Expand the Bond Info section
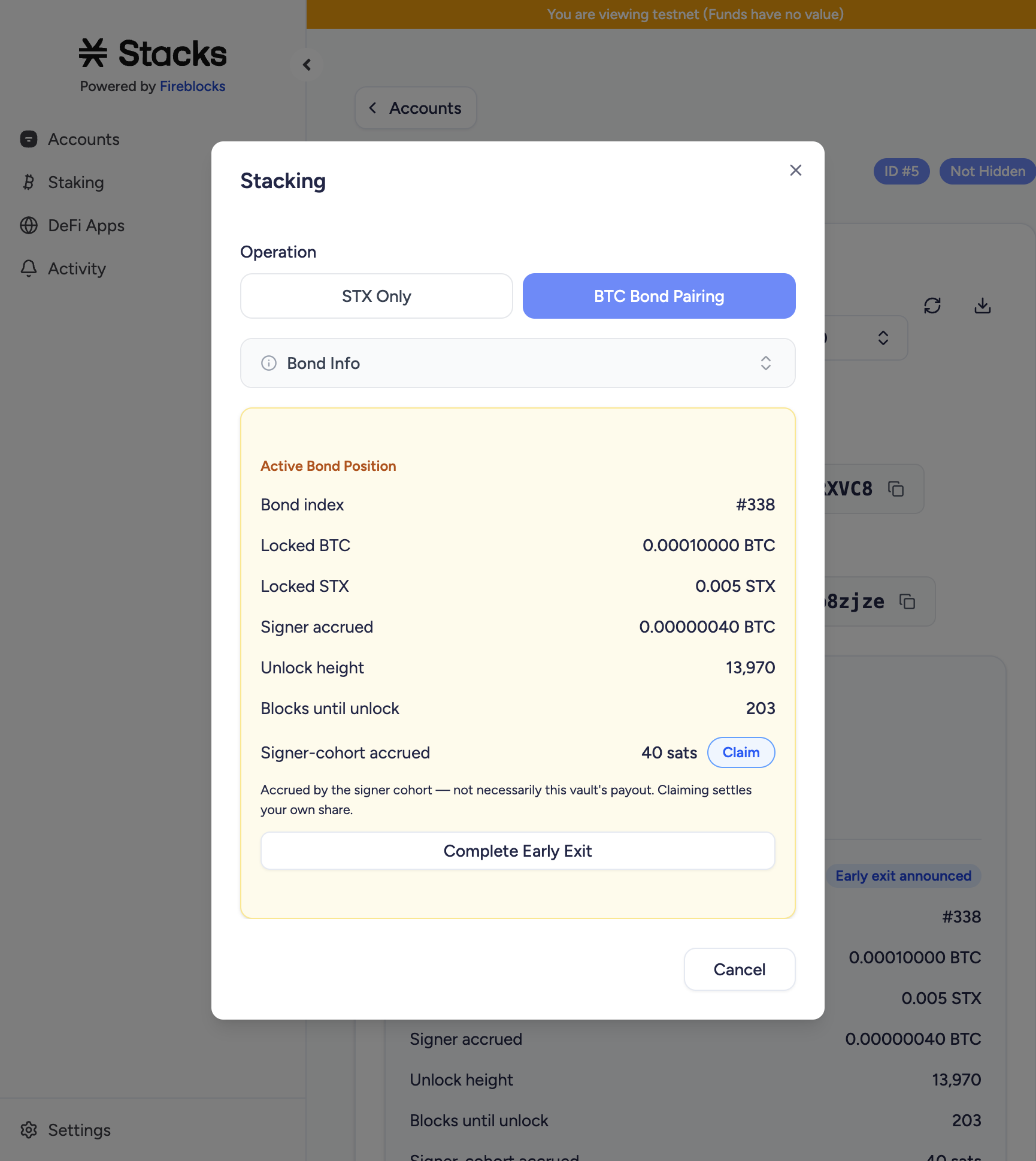Viewport: 1036px width, 1161px height. point(517,363)
